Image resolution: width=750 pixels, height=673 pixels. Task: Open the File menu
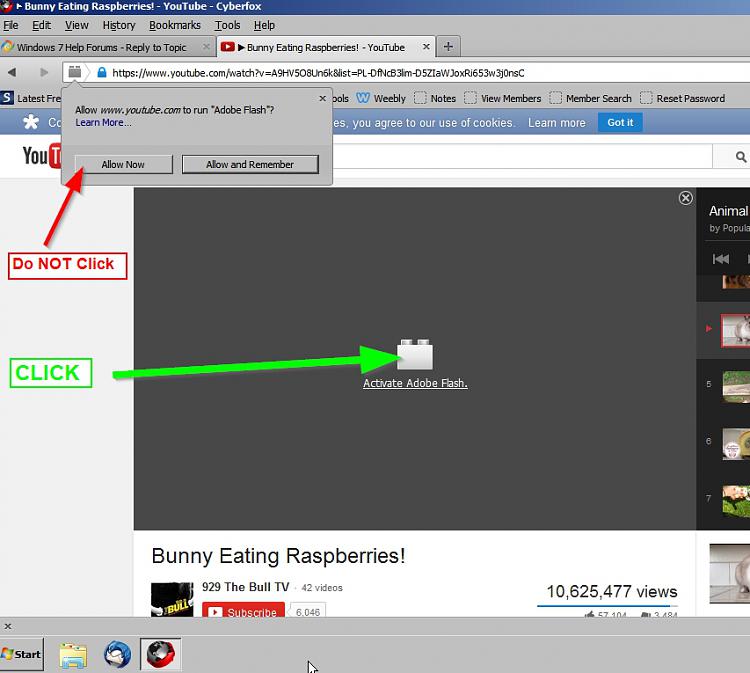(x=11, y=25)
